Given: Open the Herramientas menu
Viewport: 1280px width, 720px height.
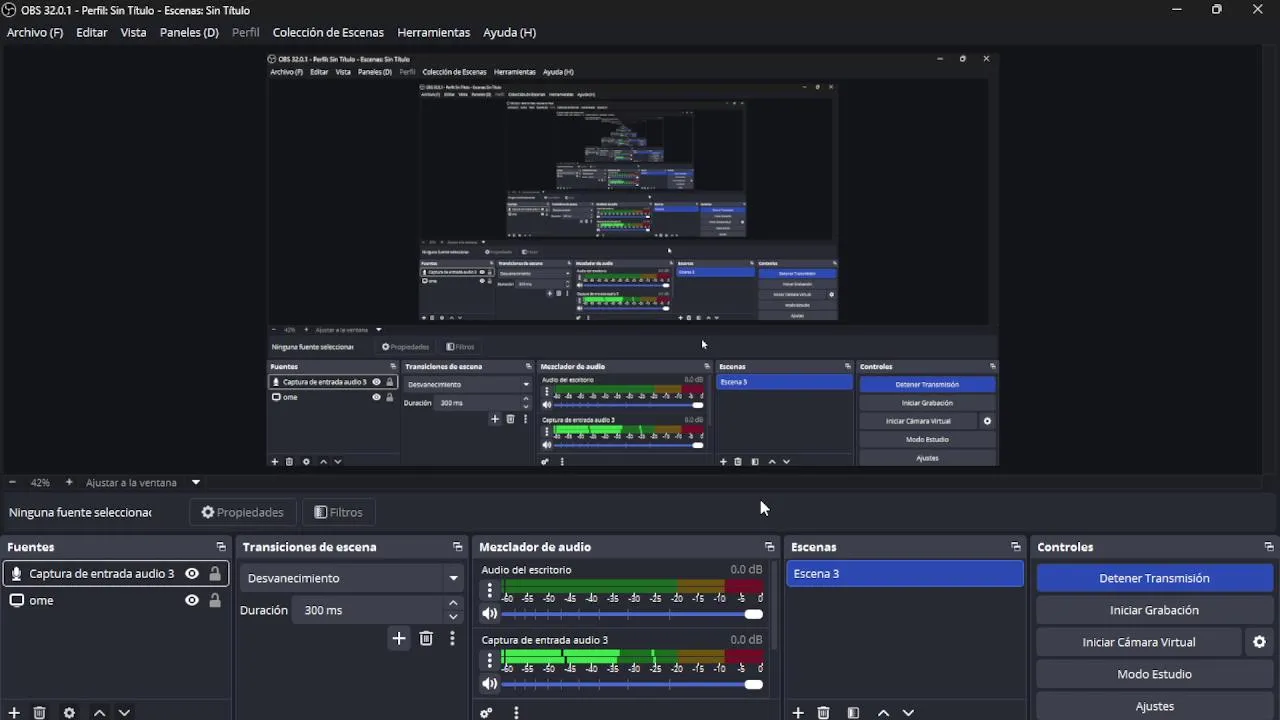Looking at the screenshot, I should pyautogui.click(x=433, y=32).
